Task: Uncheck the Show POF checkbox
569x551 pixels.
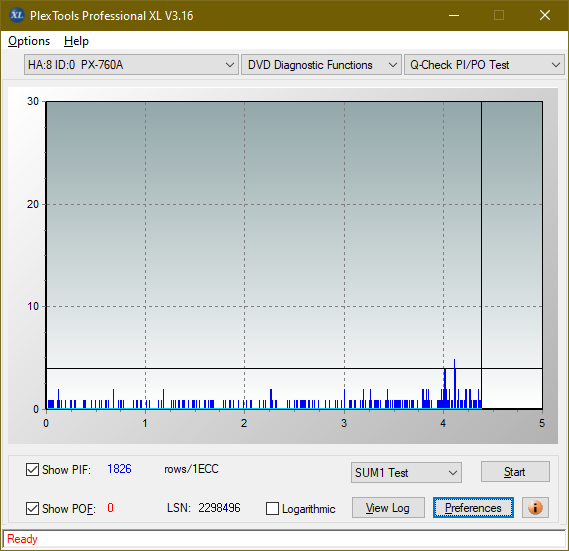Action: (32, 509)
